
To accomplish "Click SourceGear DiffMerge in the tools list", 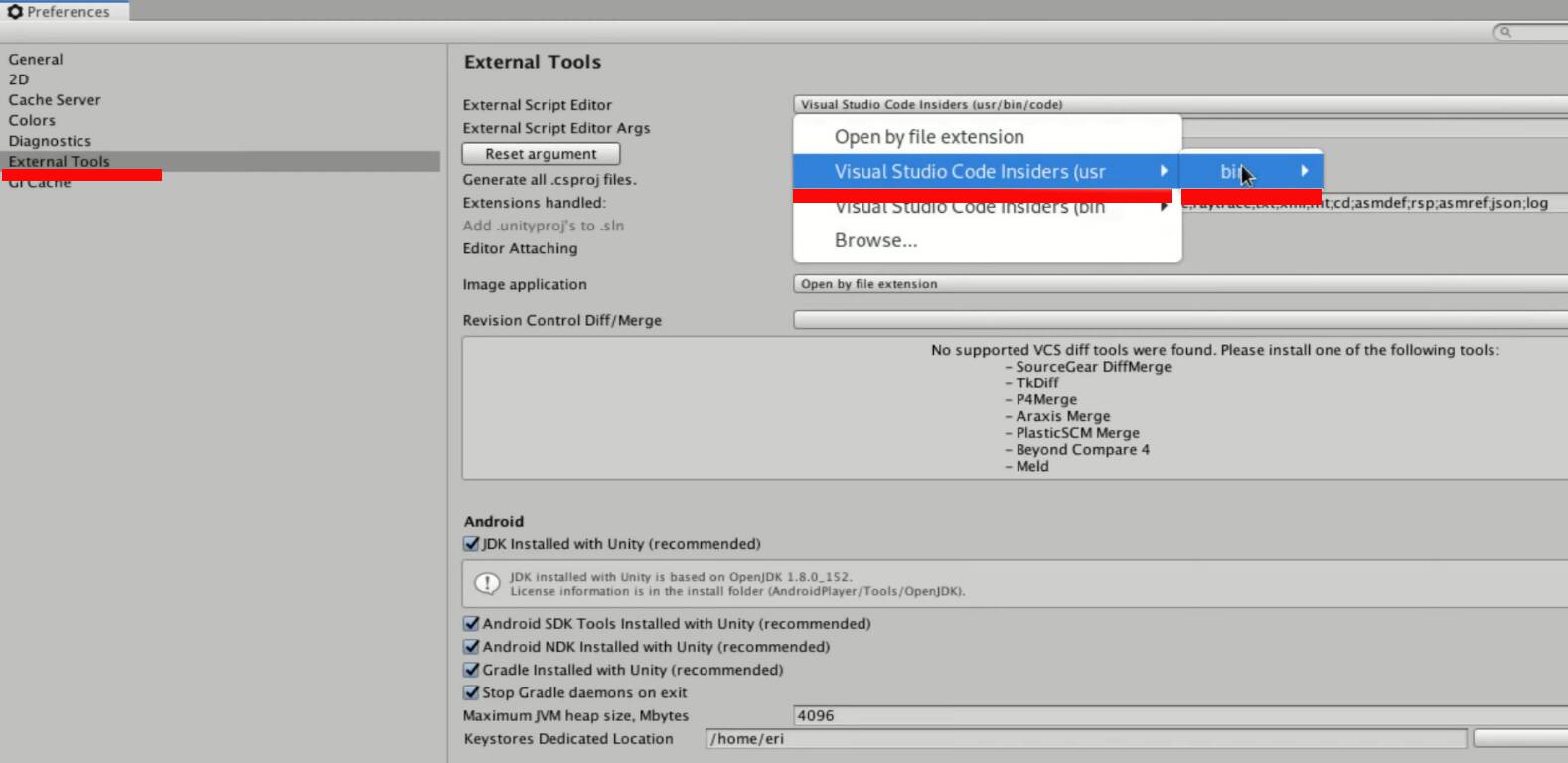I will pyautogui.click(x=1093, y=367).
